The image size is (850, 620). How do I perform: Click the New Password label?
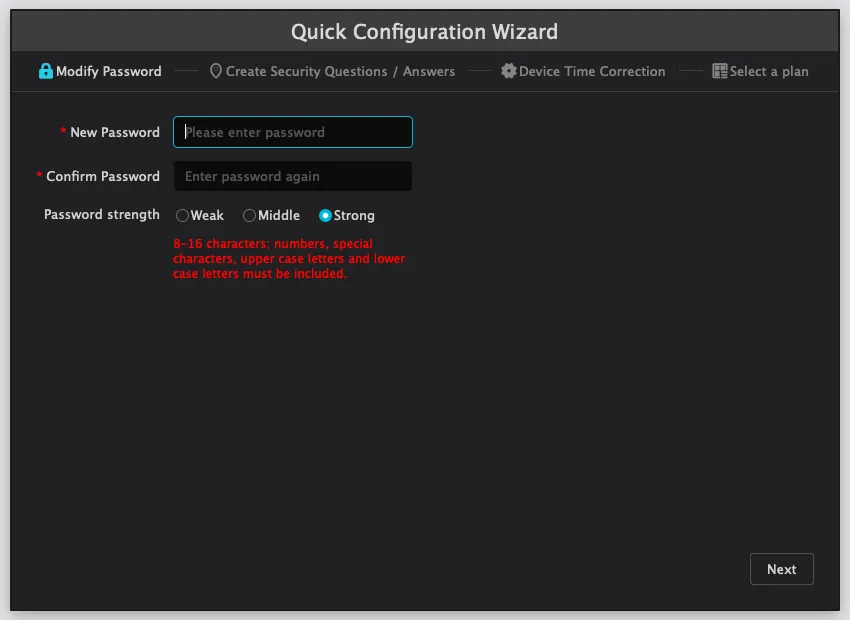115,132
